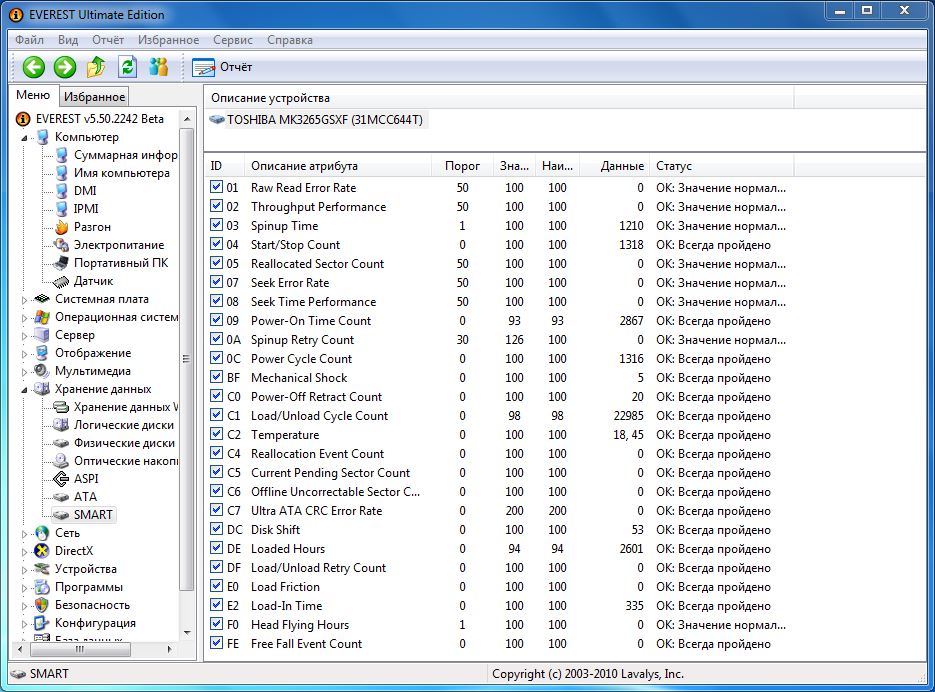935x692 pixels.
Task: Open the Разгон flame item
Action: (92, 227)
